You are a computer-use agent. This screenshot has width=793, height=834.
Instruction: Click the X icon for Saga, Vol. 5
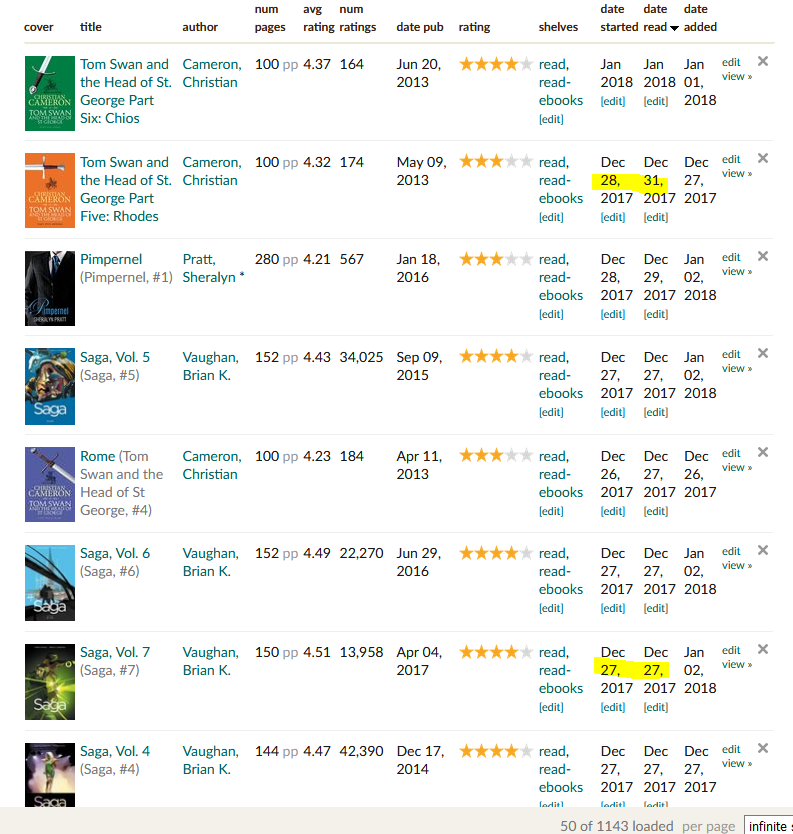763,354
